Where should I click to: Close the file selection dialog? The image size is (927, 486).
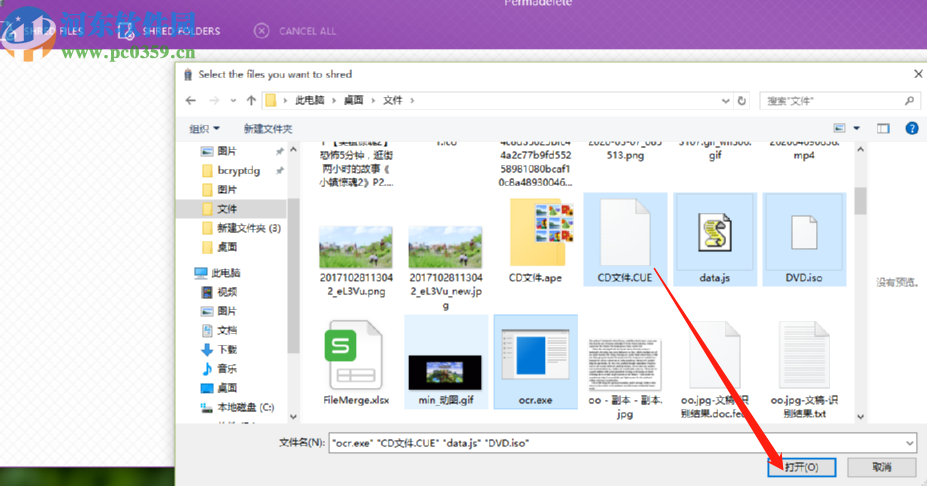918,74
